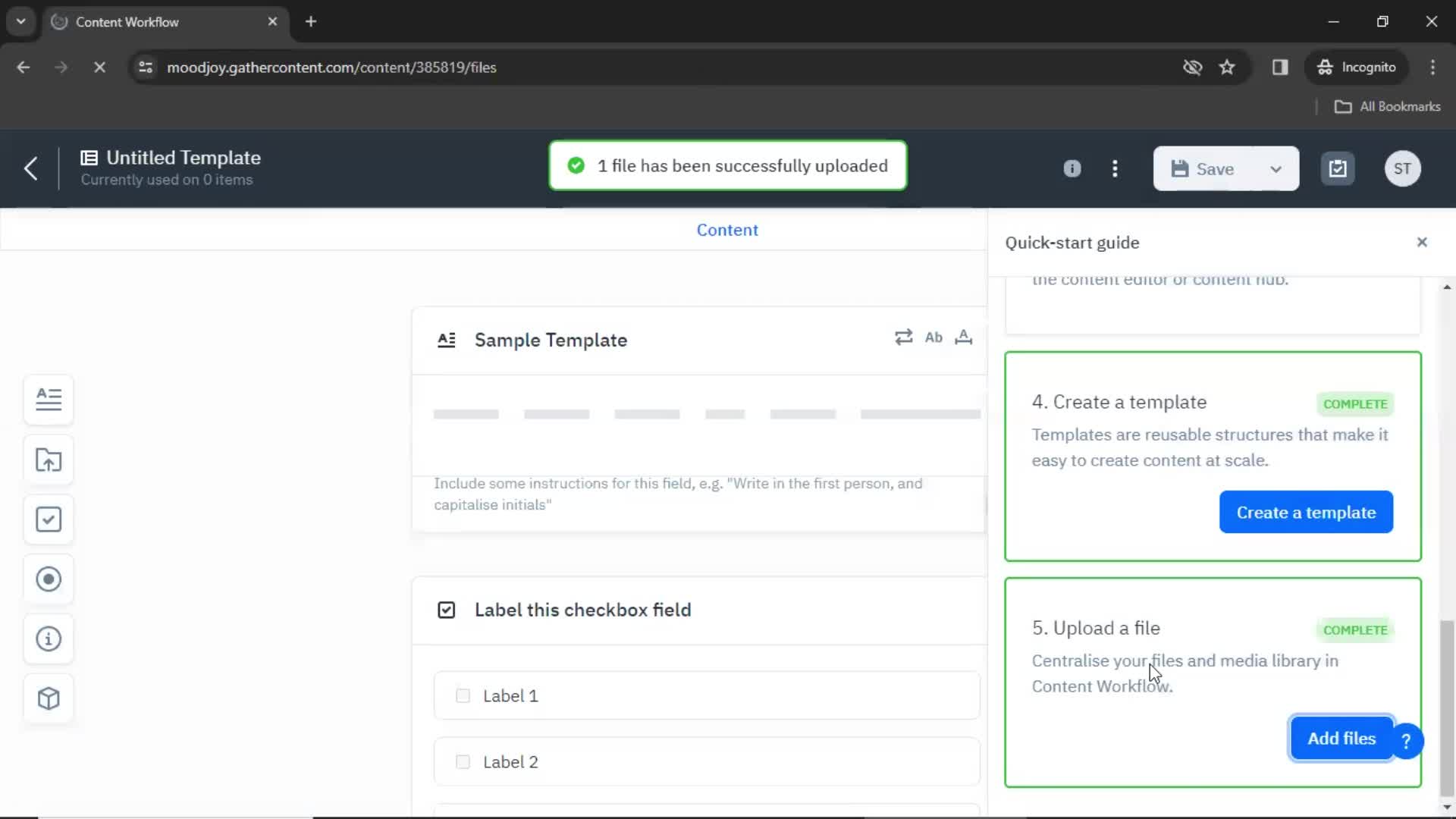The height and width of the screenshot is (819, 1456).
Task: Click the Add files button
Action: (1341, 738)
